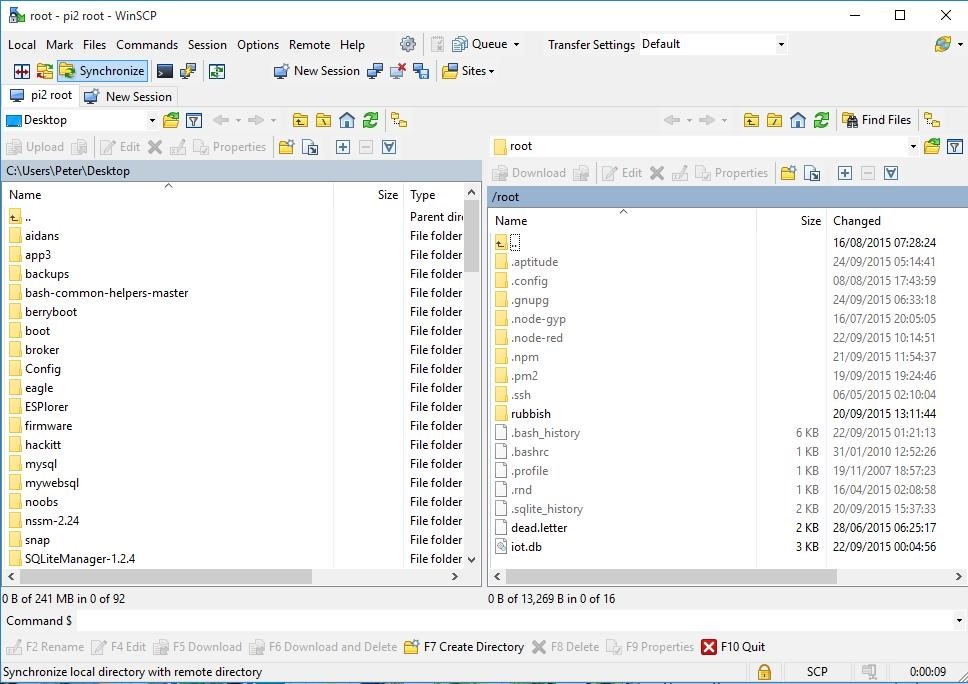The image size is (968, 684).
Task: Open the terminal console icon
Action: 165,71
